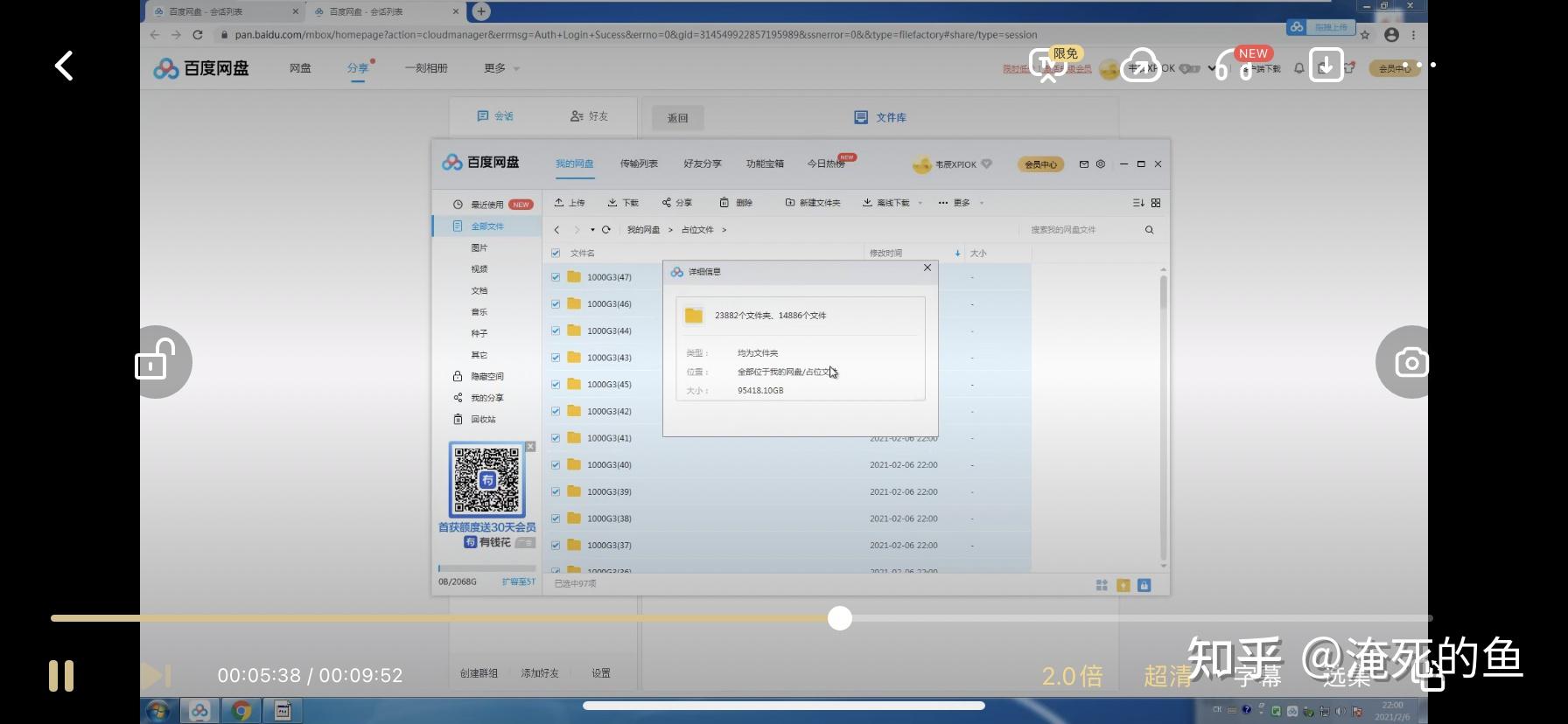Click the Windows Start button
This screenshot has height=724, width=1568.
(x=158, y=711)
